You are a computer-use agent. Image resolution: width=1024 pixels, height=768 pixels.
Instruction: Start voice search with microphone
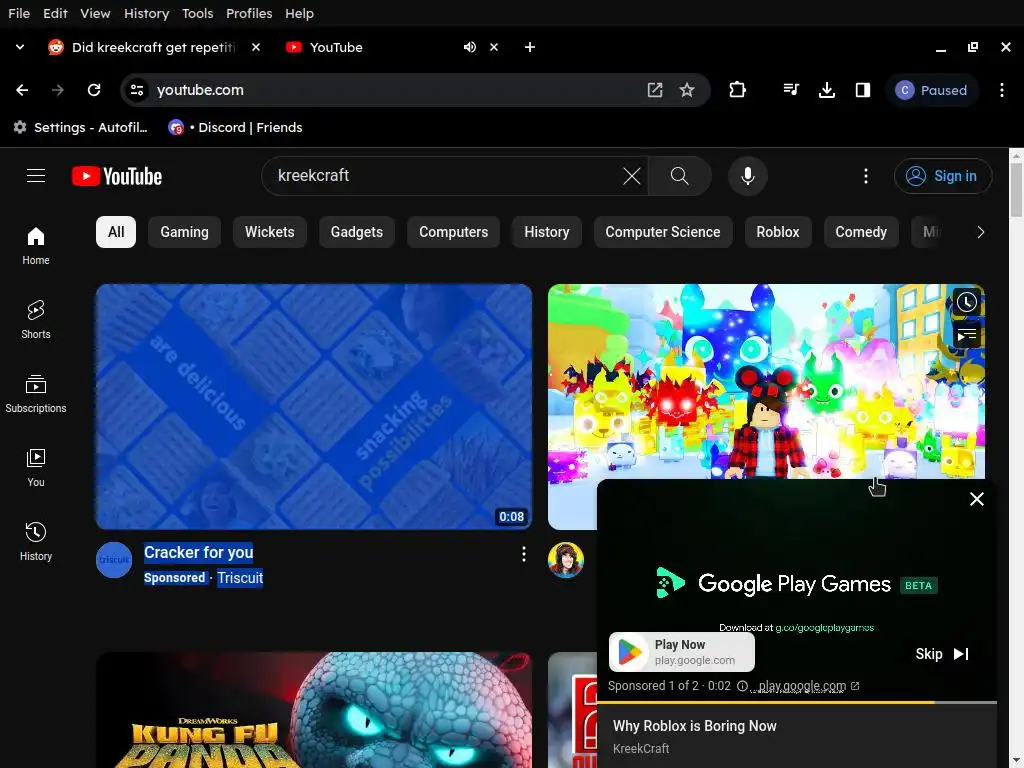pyautogui.click(x=748, y=176)
